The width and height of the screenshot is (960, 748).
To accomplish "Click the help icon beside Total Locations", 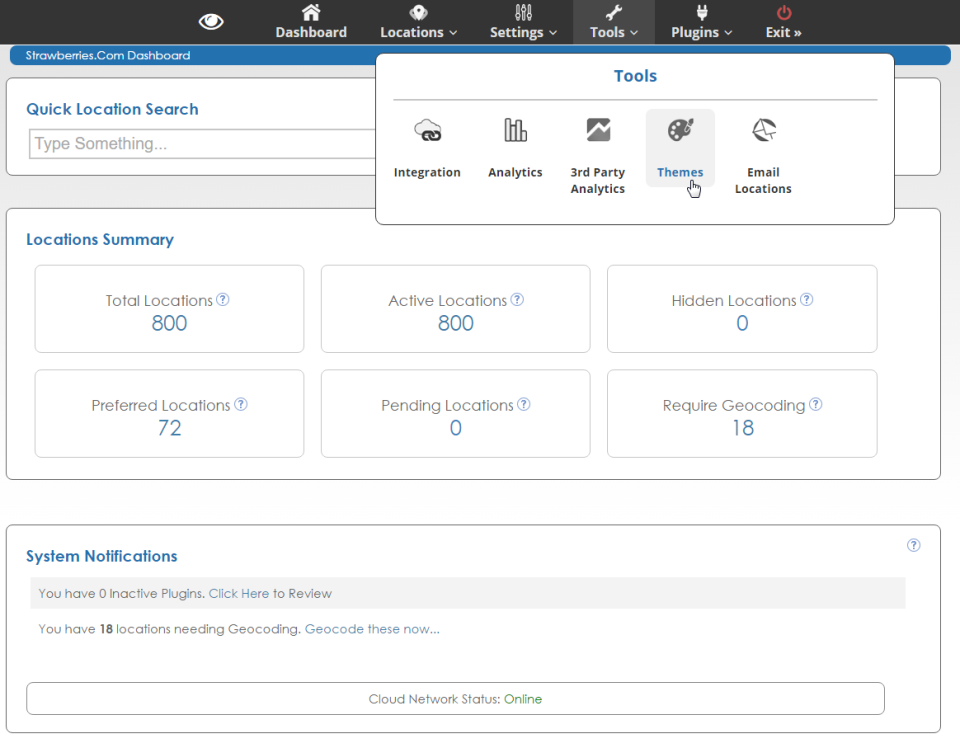I will point(223,299).
